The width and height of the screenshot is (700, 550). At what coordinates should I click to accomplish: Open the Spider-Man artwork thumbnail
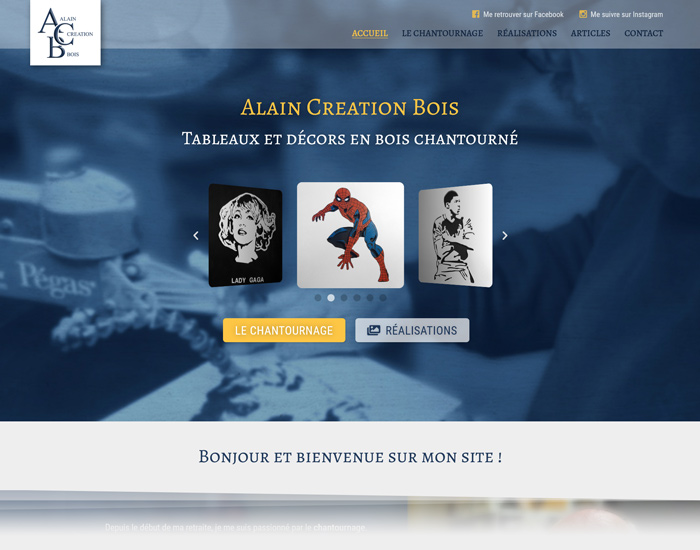(350, 235)
